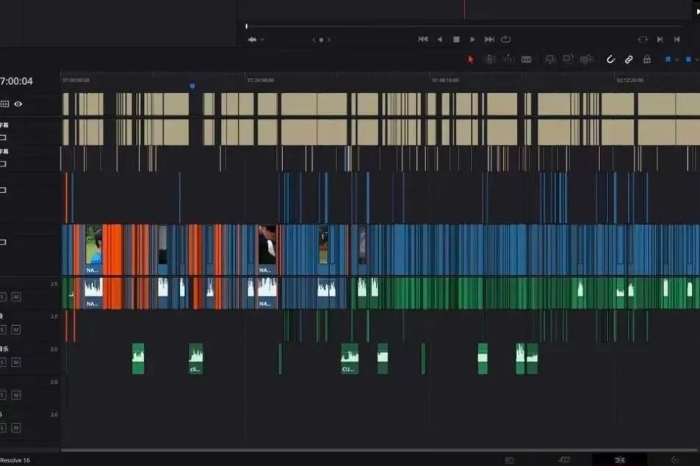Jump to first frame transport button

[x=423, y=39]
